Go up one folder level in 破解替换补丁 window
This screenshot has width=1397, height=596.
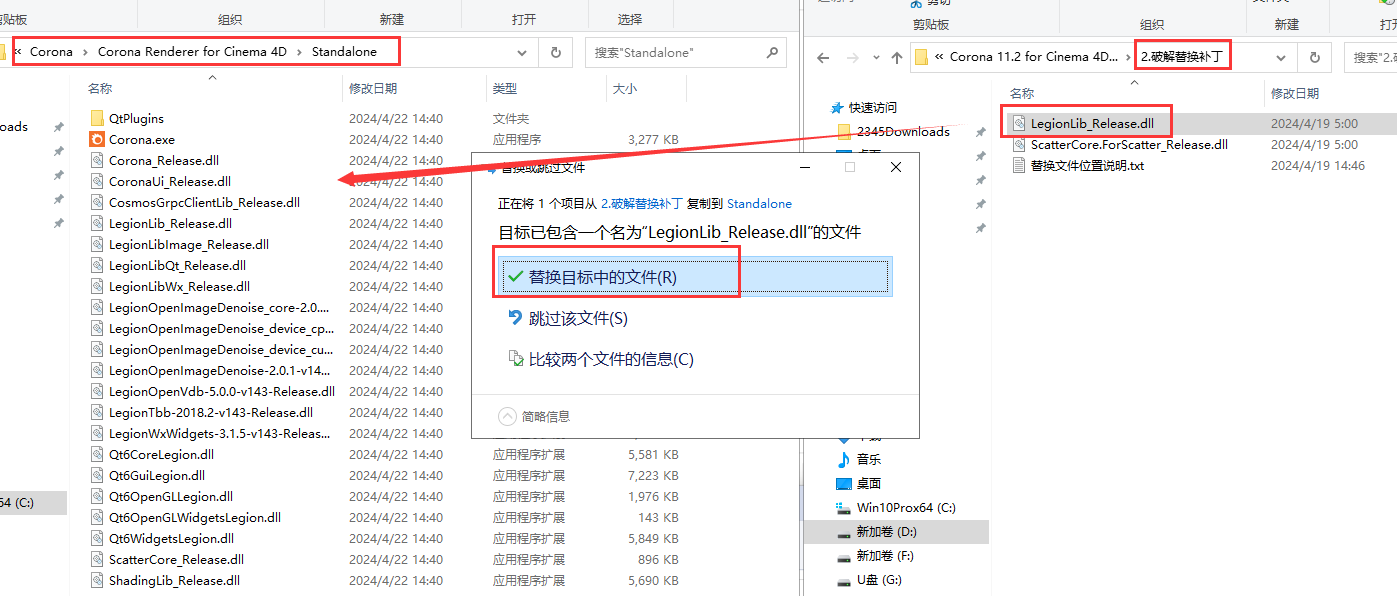(x=896, y=58)
